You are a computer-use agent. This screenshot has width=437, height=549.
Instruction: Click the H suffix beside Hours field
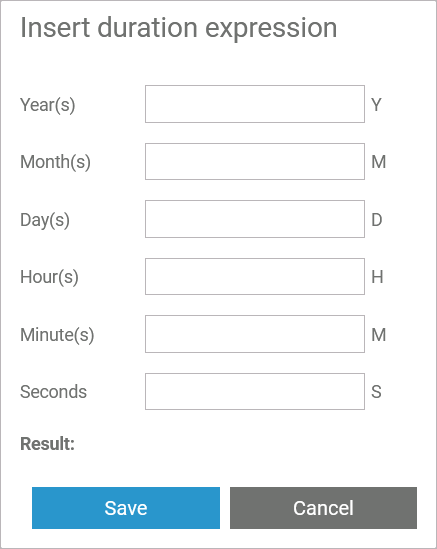[x=377, y=277]
